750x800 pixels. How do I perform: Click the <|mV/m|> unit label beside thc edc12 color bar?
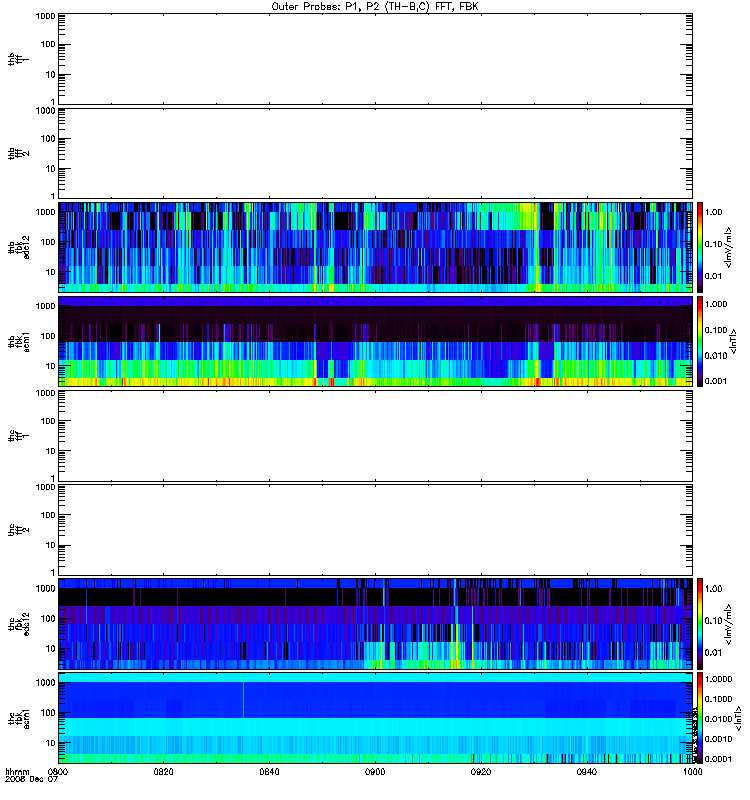(x=729, y=623)
